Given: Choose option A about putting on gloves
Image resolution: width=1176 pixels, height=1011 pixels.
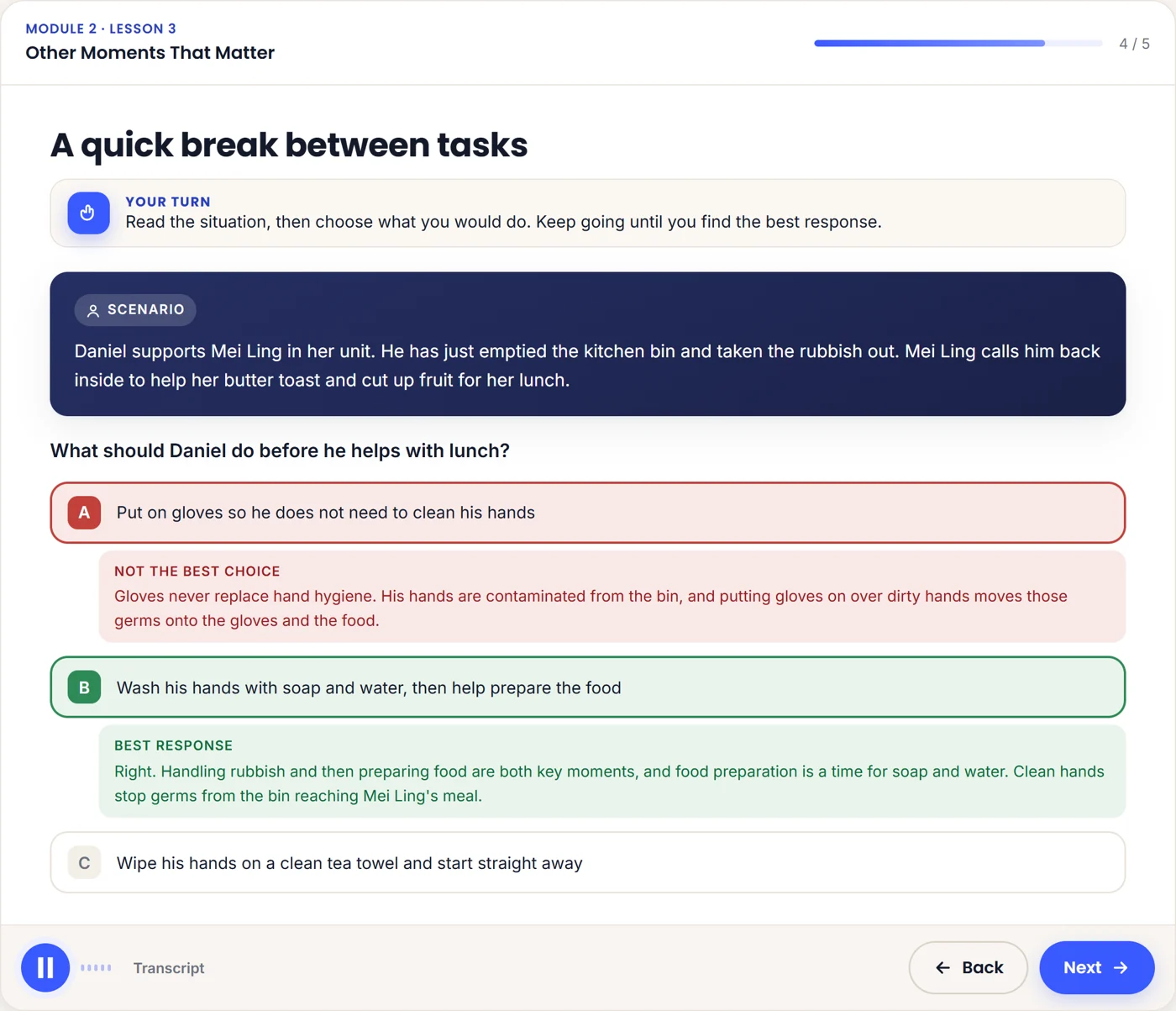Looking at the screenshot, I should (587, 513).
